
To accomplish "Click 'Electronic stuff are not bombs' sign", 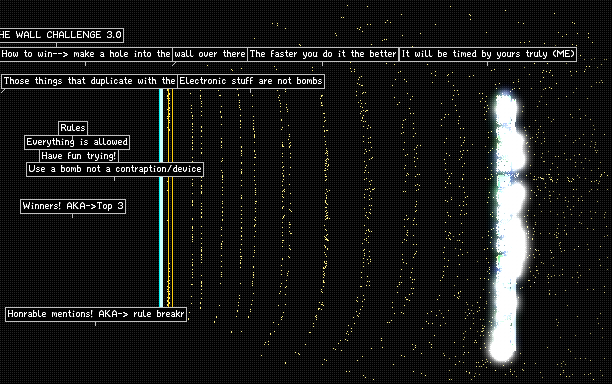I will coord(251,81).
